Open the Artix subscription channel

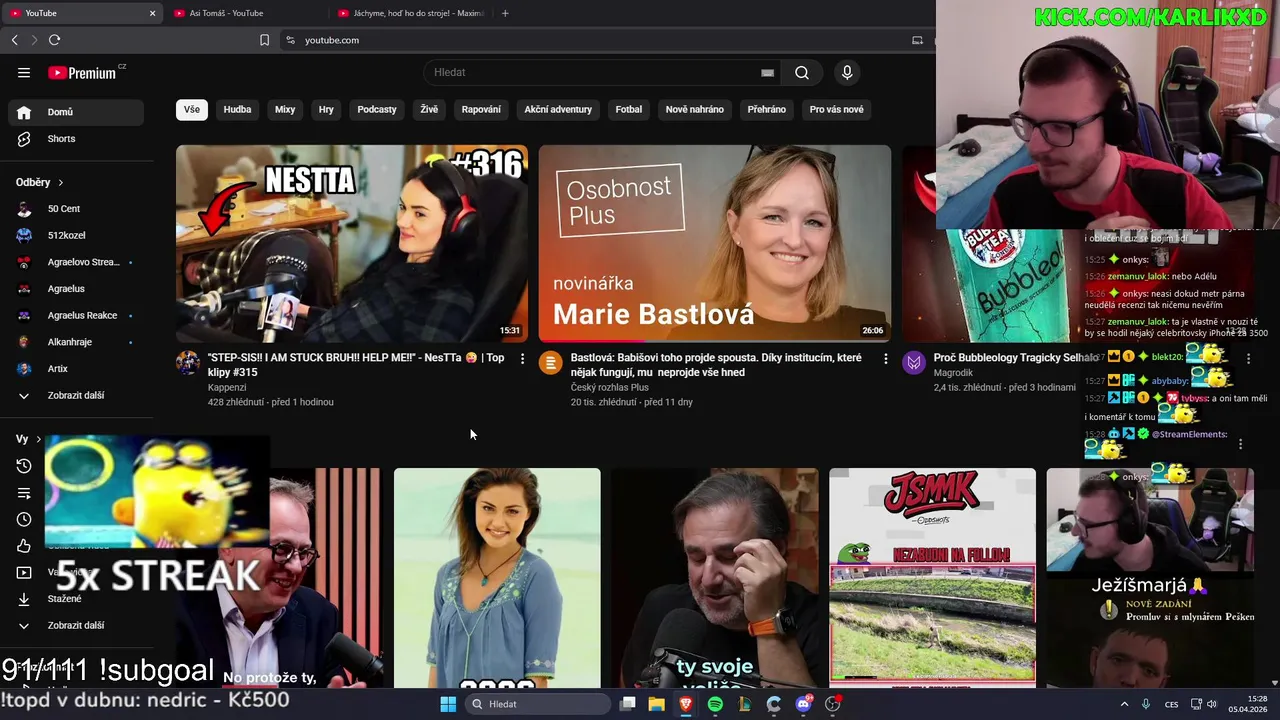point(76,369)
